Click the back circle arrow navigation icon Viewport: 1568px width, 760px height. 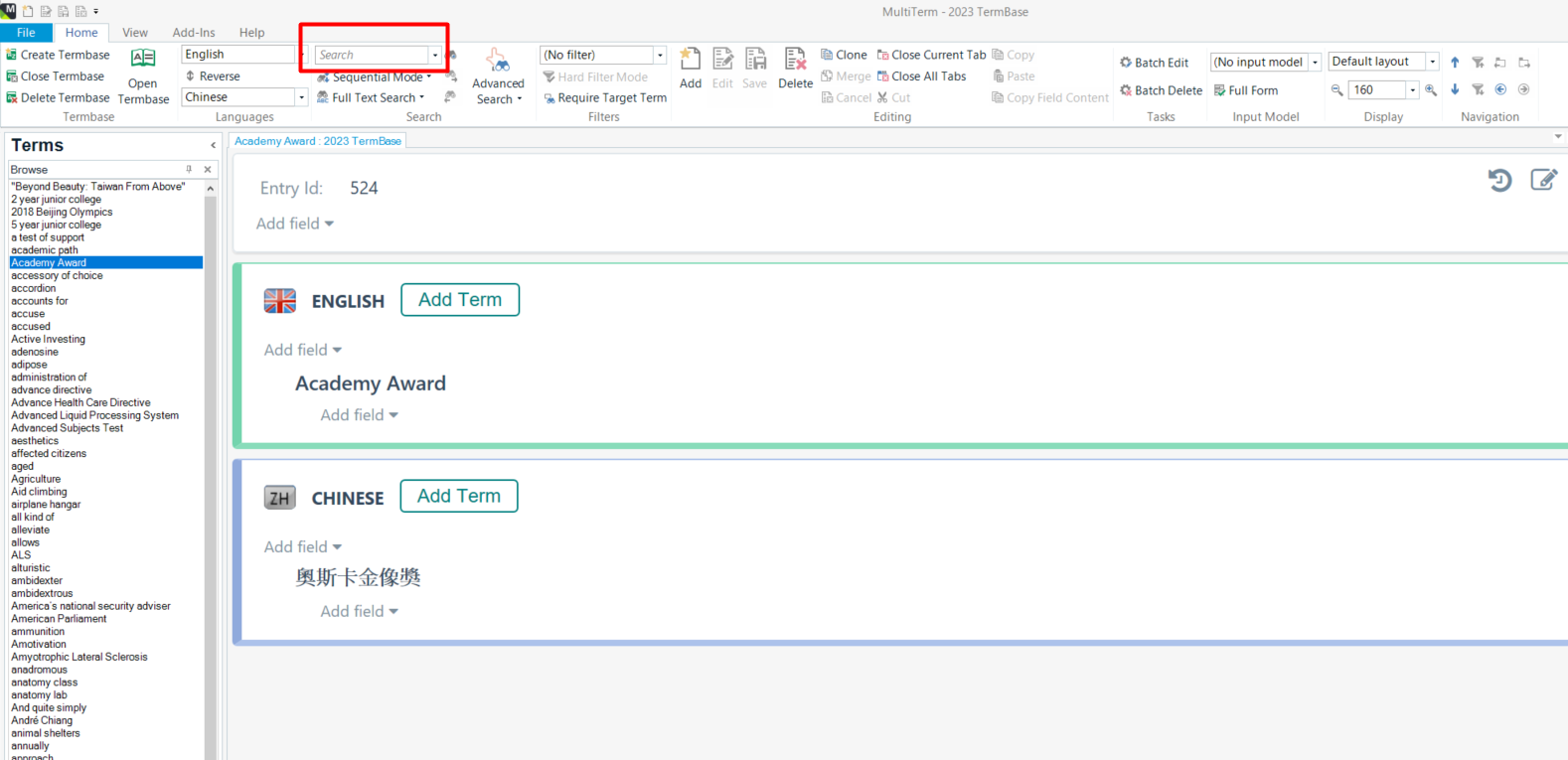(1500, 89)
